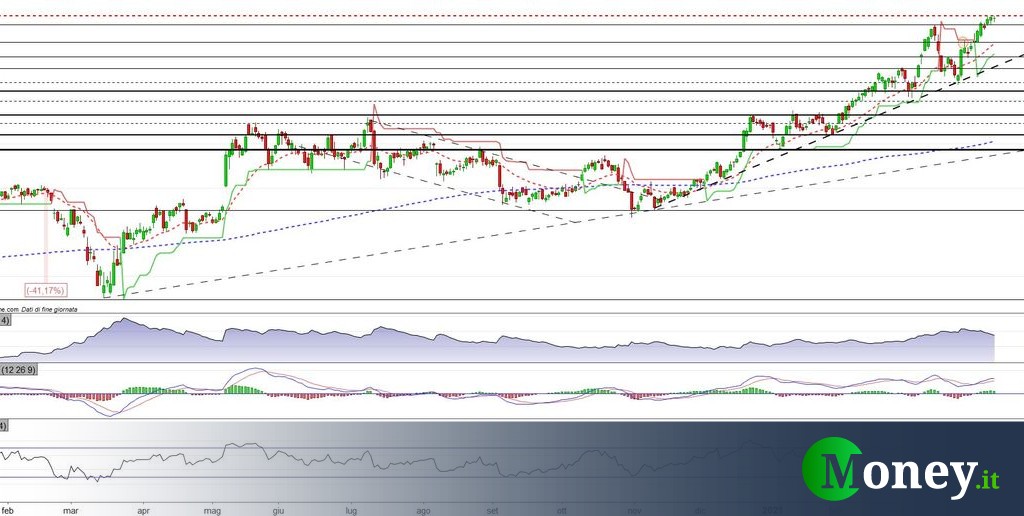Click the (-41,17%) drawdown label
Screen dimensions: 1024x516
point(45,290)
